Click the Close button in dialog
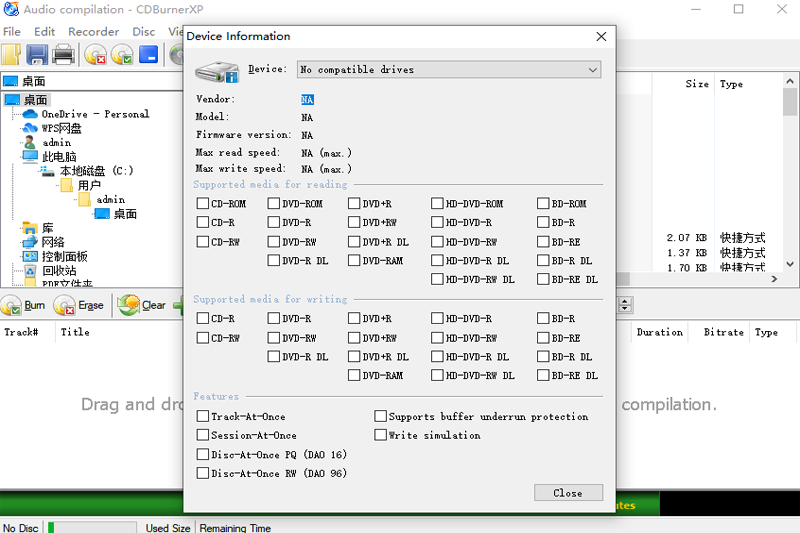The width and height of the screenshot is (800, 533). coord(568,493)
